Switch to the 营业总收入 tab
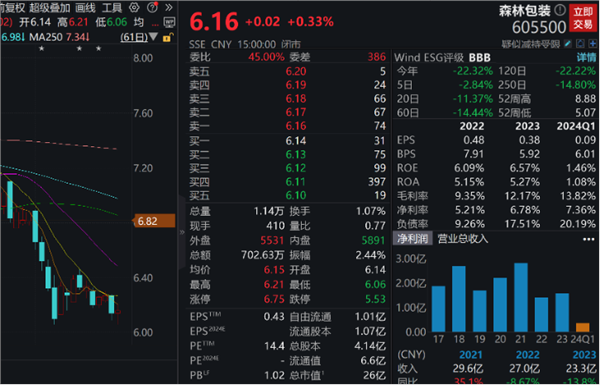 point(463,238)
